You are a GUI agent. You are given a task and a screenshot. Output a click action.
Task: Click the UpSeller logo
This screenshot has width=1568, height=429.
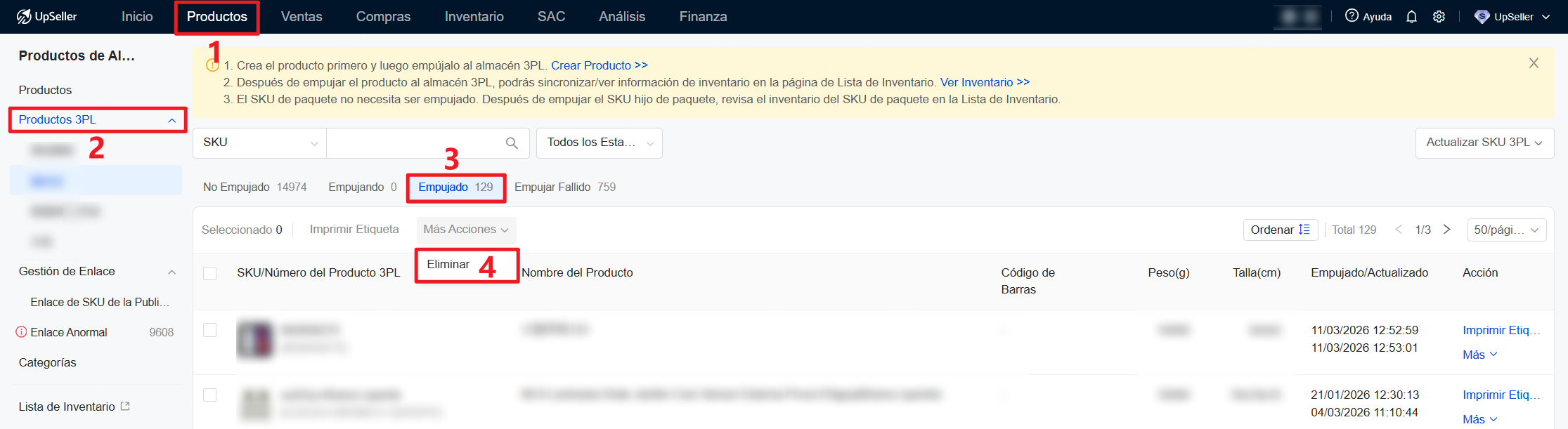click(x=44, y=15)
